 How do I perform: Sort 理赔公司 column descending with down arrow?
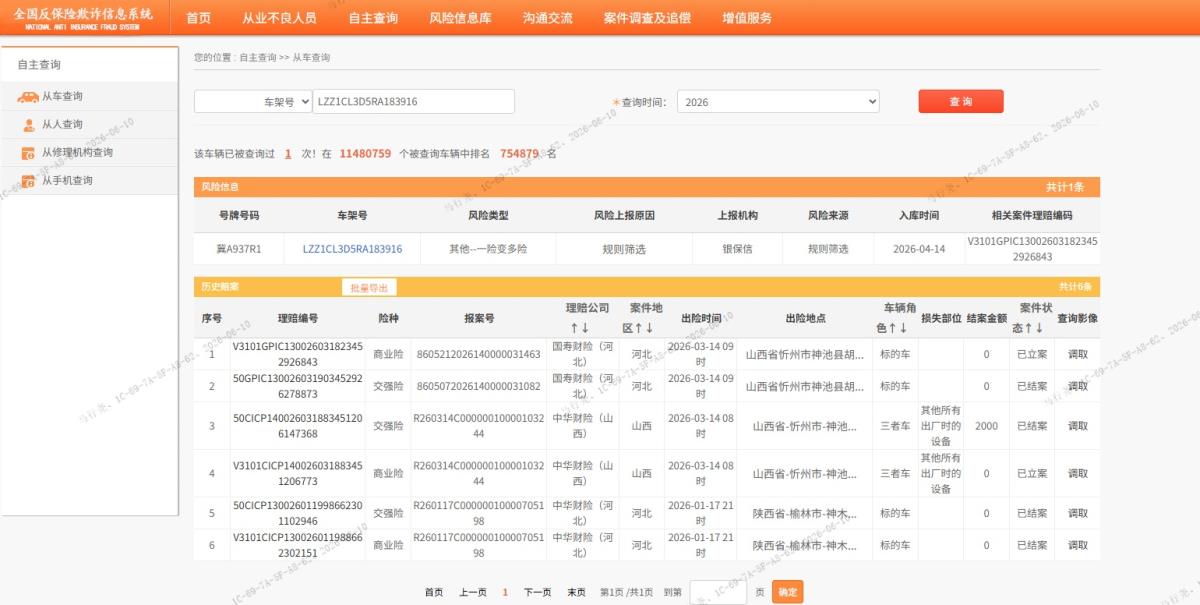point(586,328)
